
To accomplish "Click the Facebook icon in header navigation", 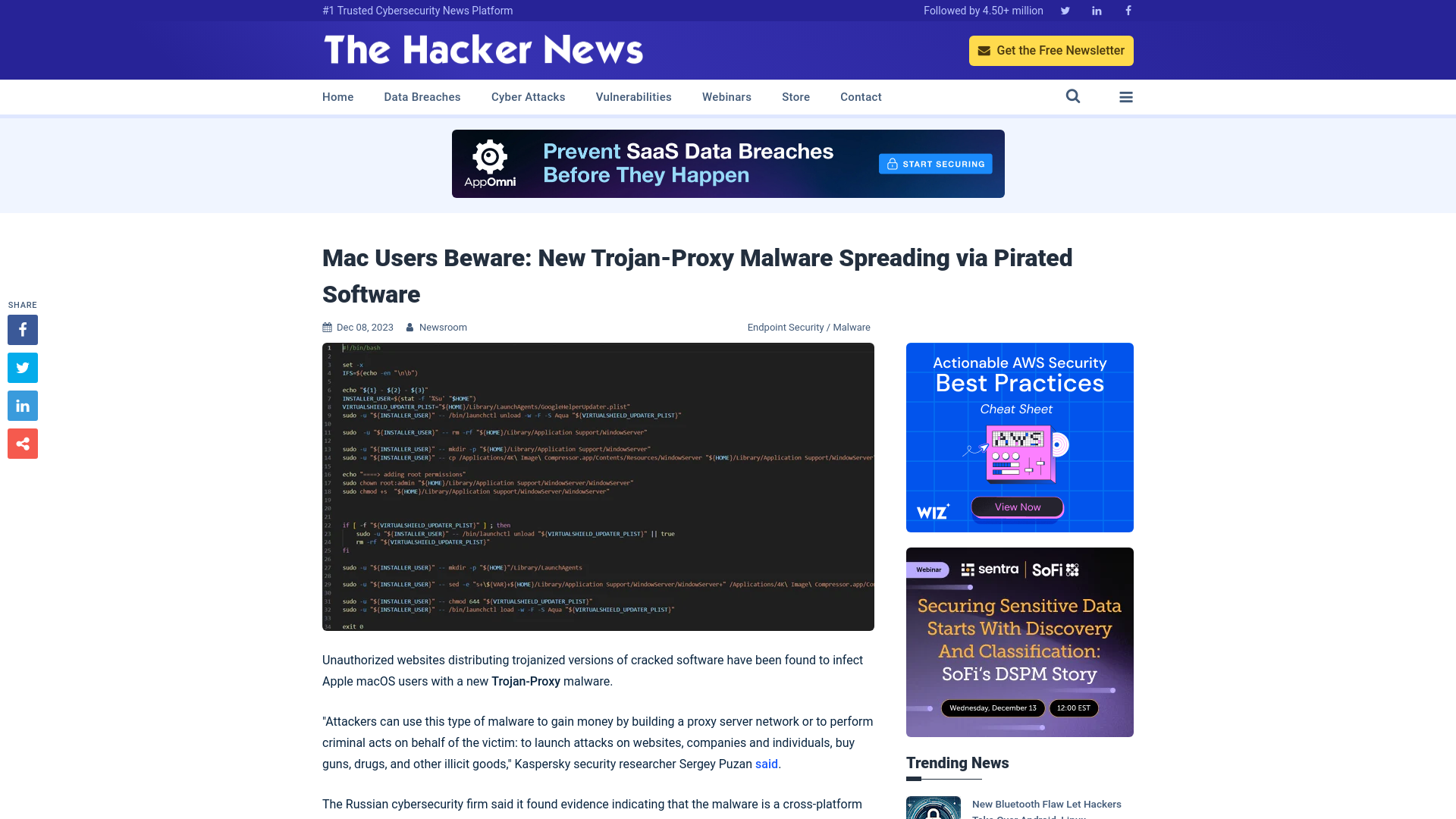I will coord(1128,10).
